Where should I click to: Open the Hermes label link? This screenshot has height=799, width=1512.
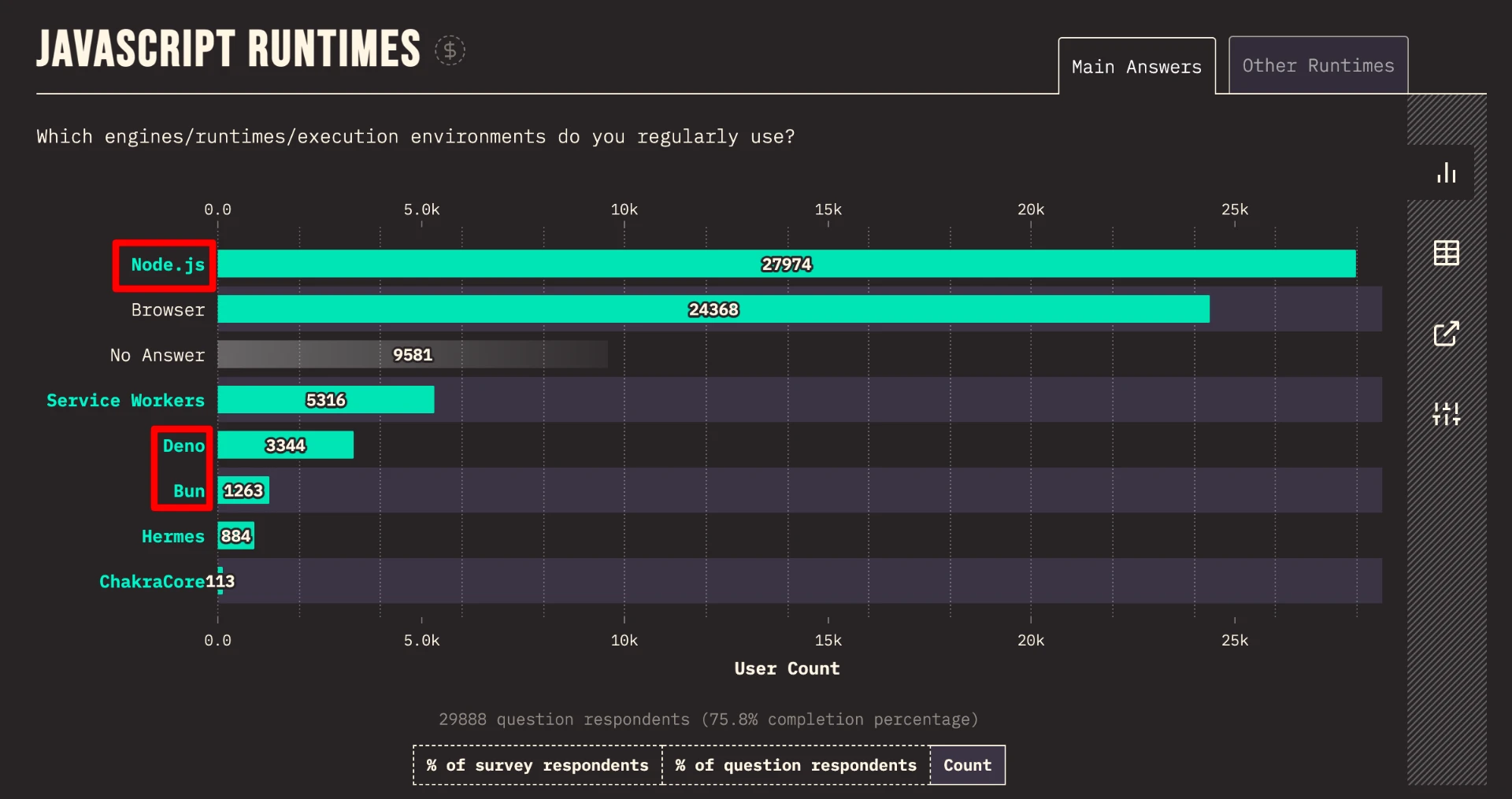point(173,536)
